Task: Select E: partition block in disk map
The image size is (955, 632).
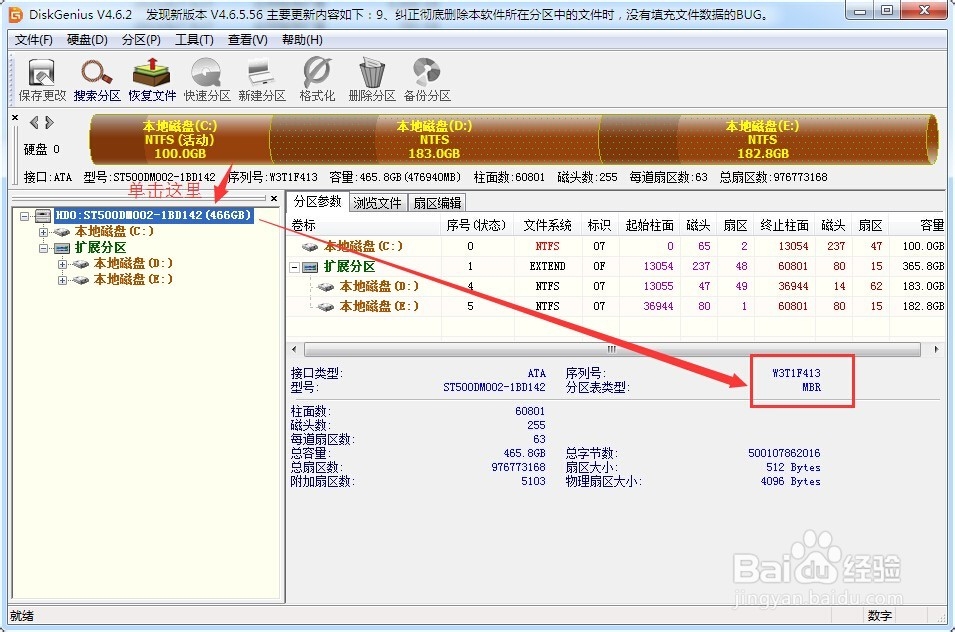Action: [x=763, y=139]
